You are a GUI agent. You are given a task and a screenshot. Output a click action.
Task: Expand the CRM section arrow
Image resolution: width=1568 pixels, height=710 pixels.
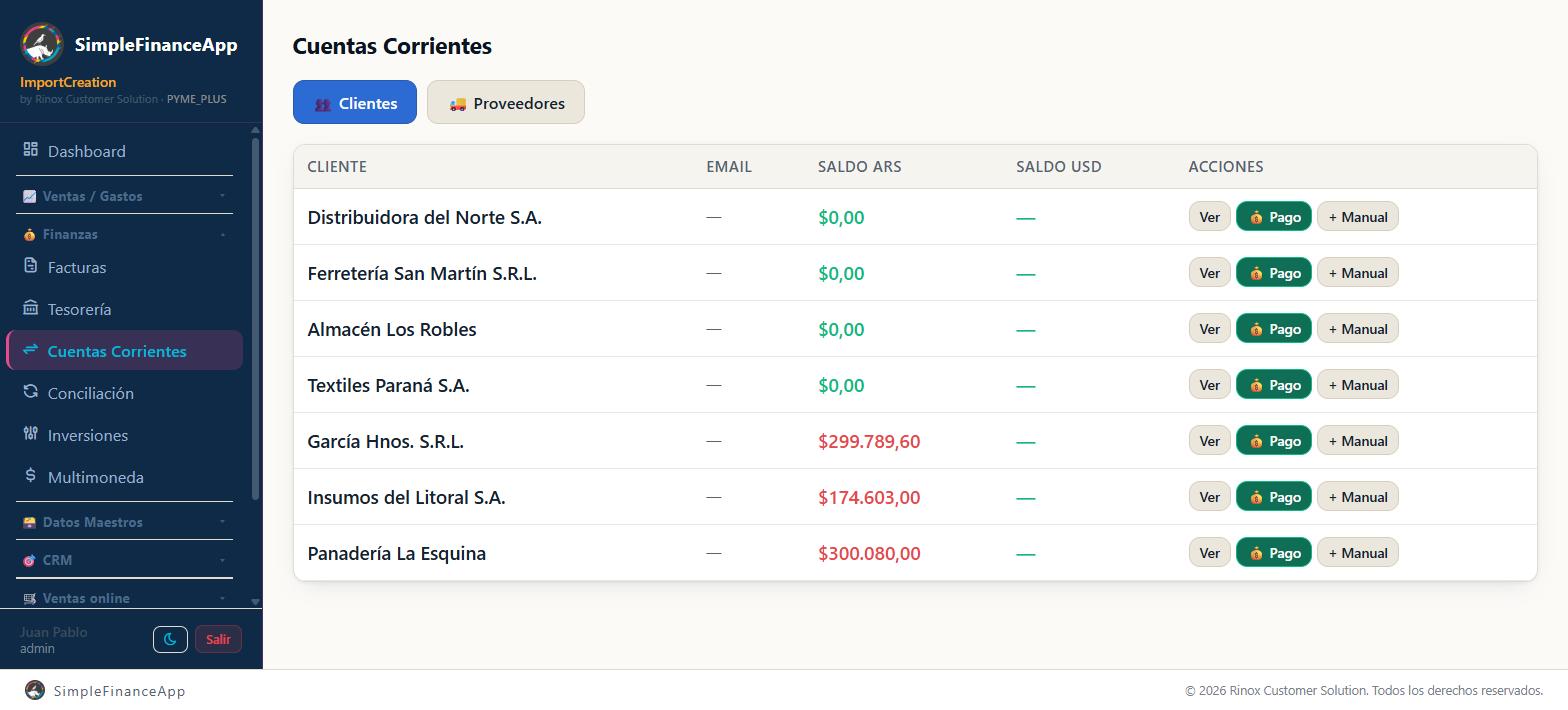[x=222, y=560]
